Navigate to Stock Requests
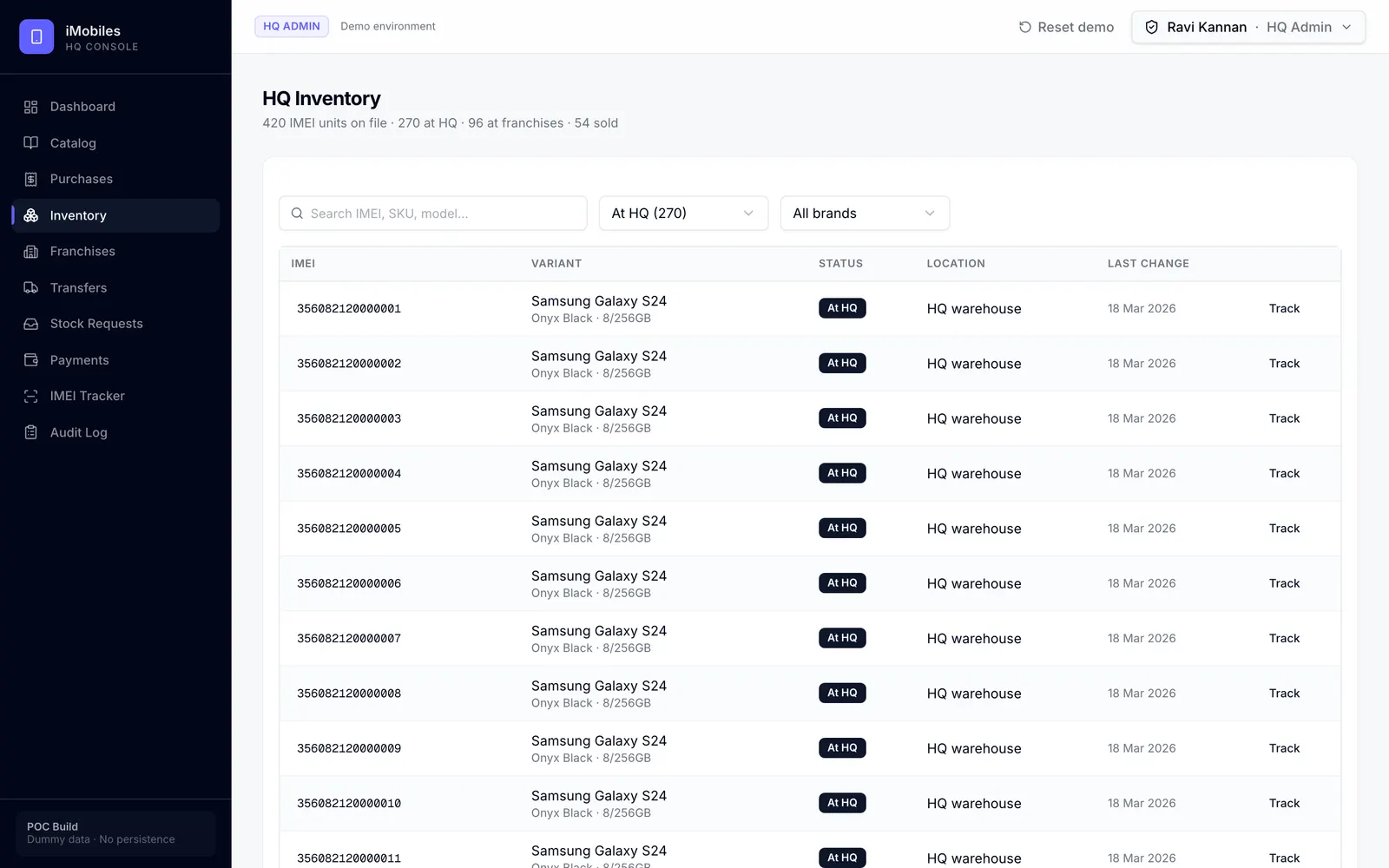This screenshot has width=1389, height=868. point(115,324)
